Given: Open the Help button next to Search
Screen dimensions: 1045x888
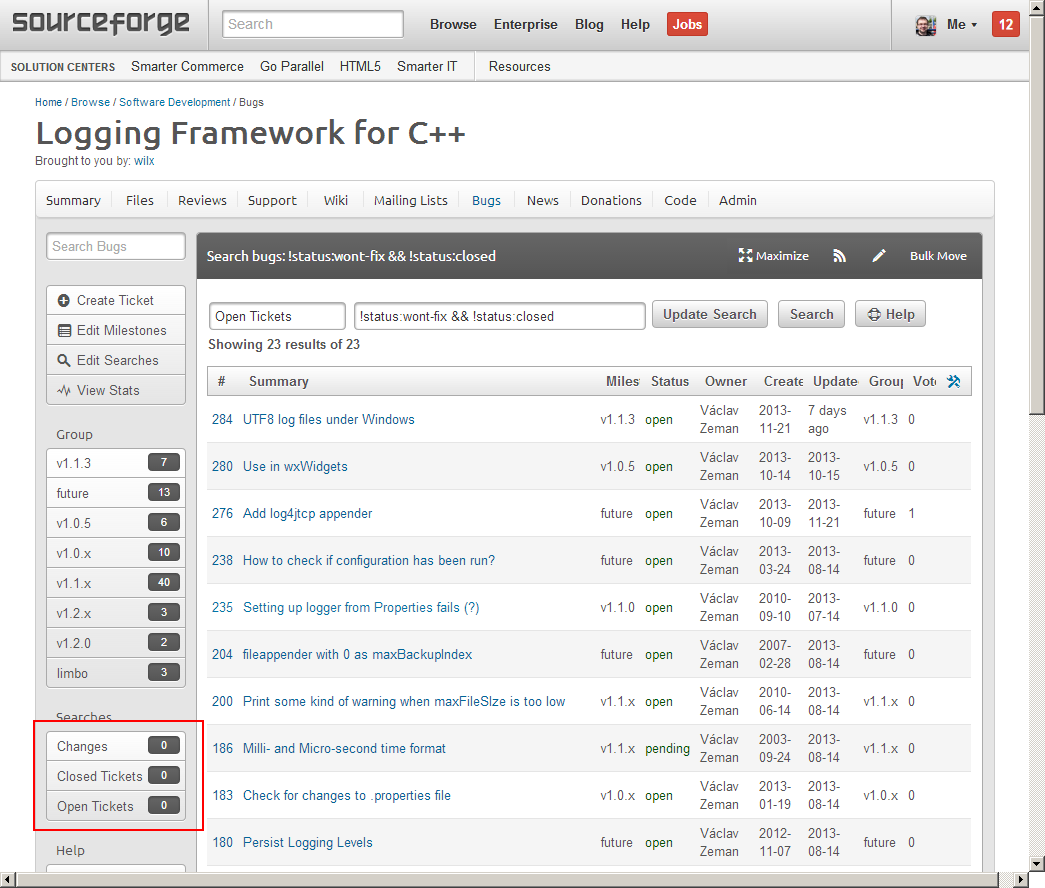Looking at the screenshot, I should [890, 314].
